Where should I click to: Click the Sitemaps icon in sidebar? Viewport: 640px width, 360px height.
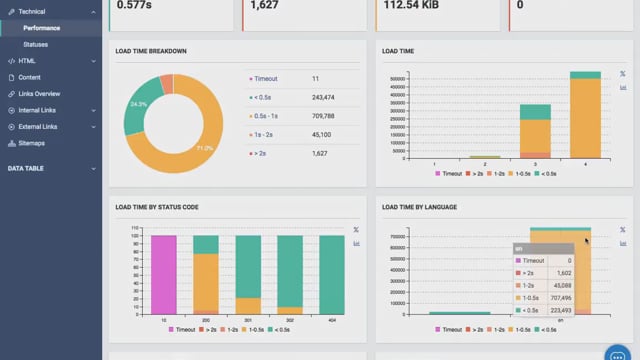point(11,143)
